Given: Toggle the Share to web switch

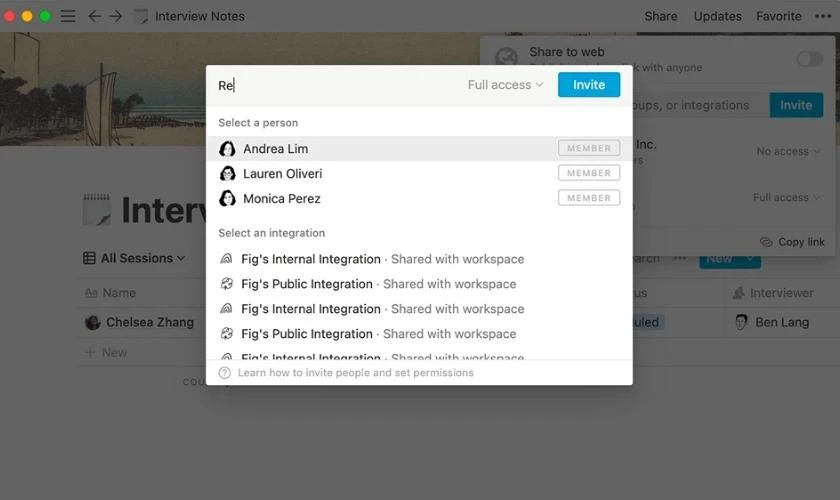Looking at the screenshot, I should point(809,59).
